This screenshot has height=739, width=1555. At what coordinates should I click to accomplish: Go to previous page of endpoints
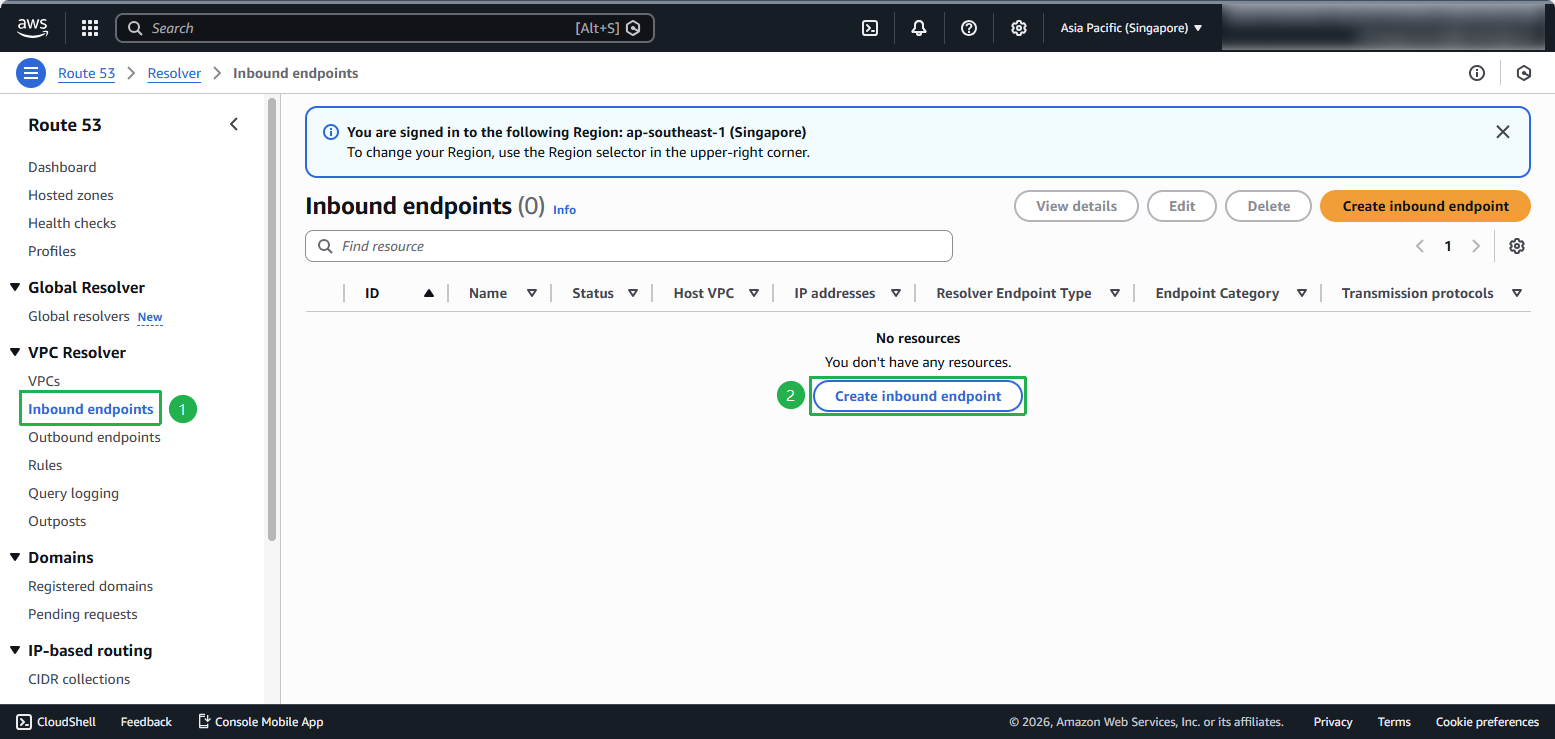tap(1420, 246)
